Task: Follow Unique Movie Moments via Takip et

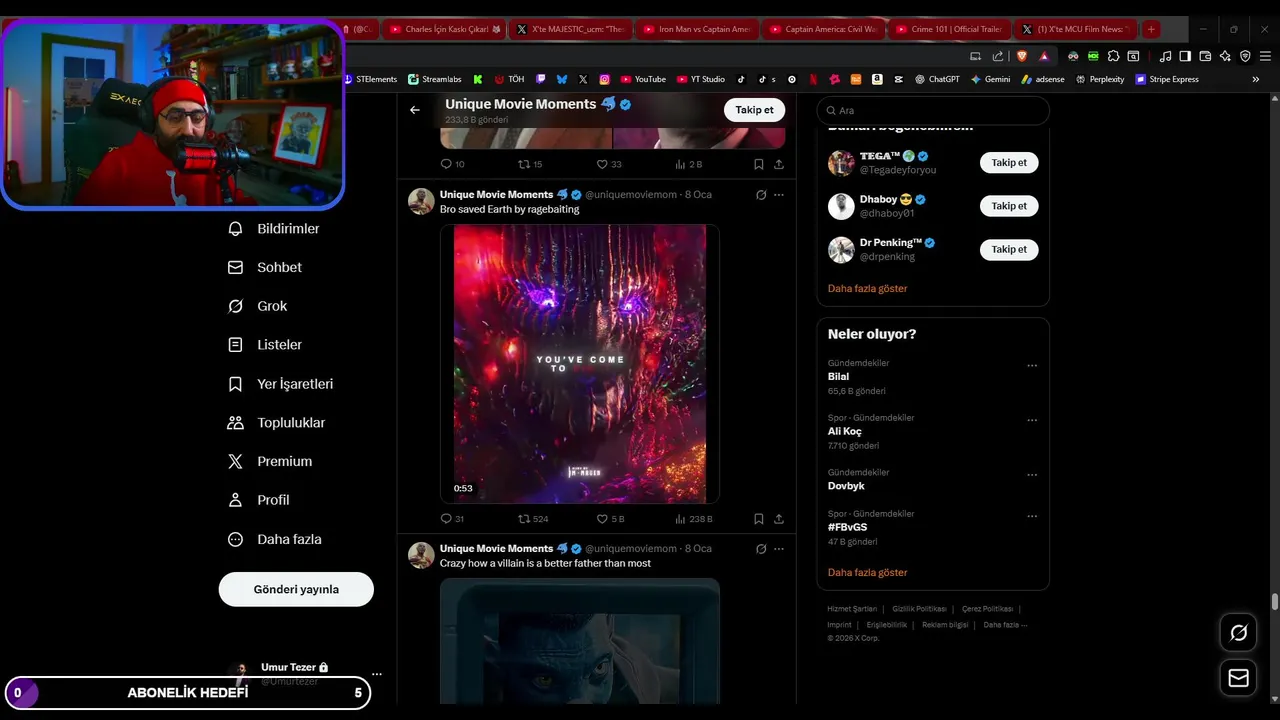Action: point(754,110)
